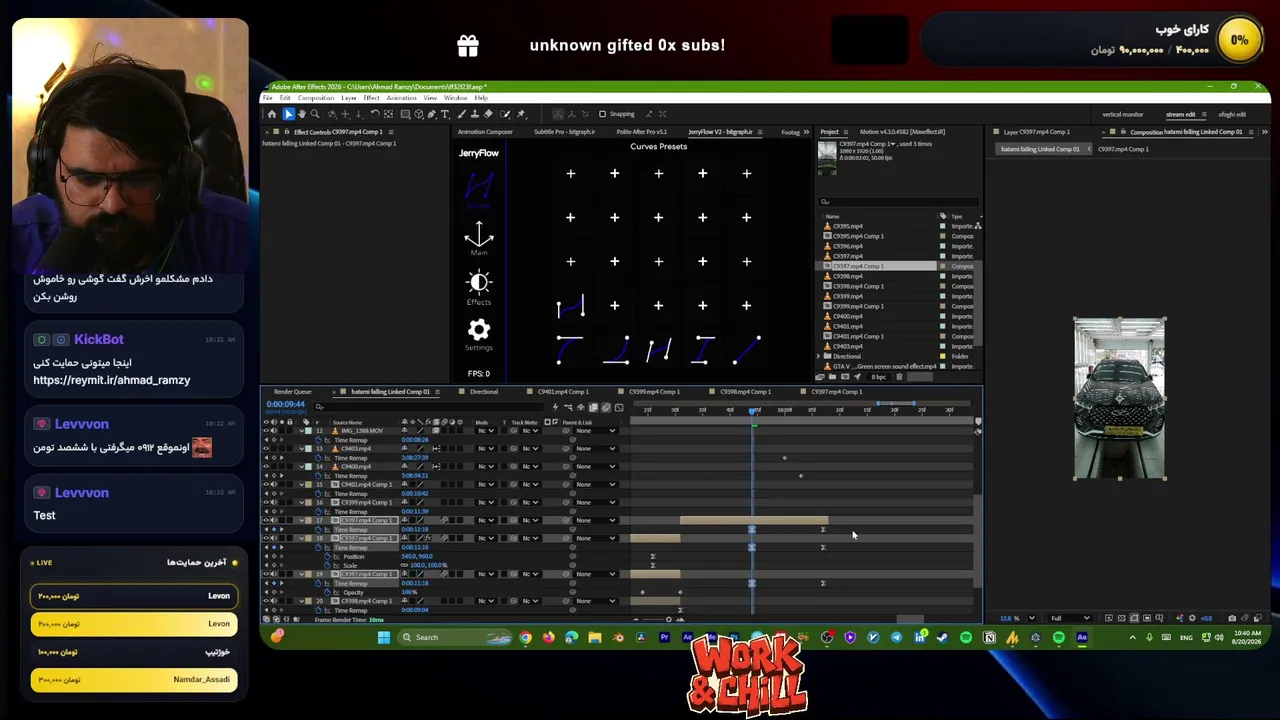This screenshot has height=720, width=1280.
Task: Select the Rectangle shape tool
Action: 404,114
